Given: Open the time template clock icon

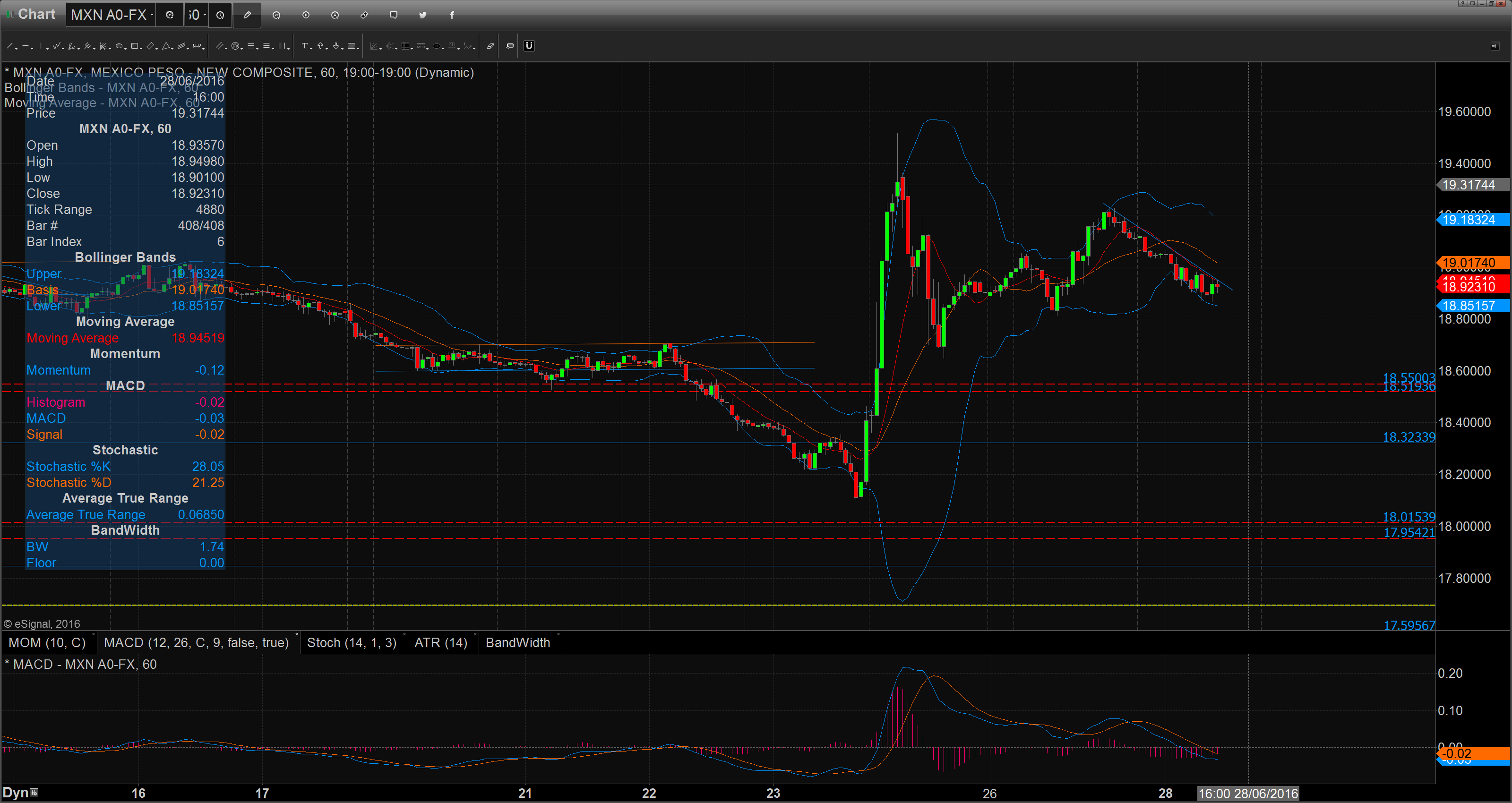Looking at the screenshot, I should click(220, 15).
